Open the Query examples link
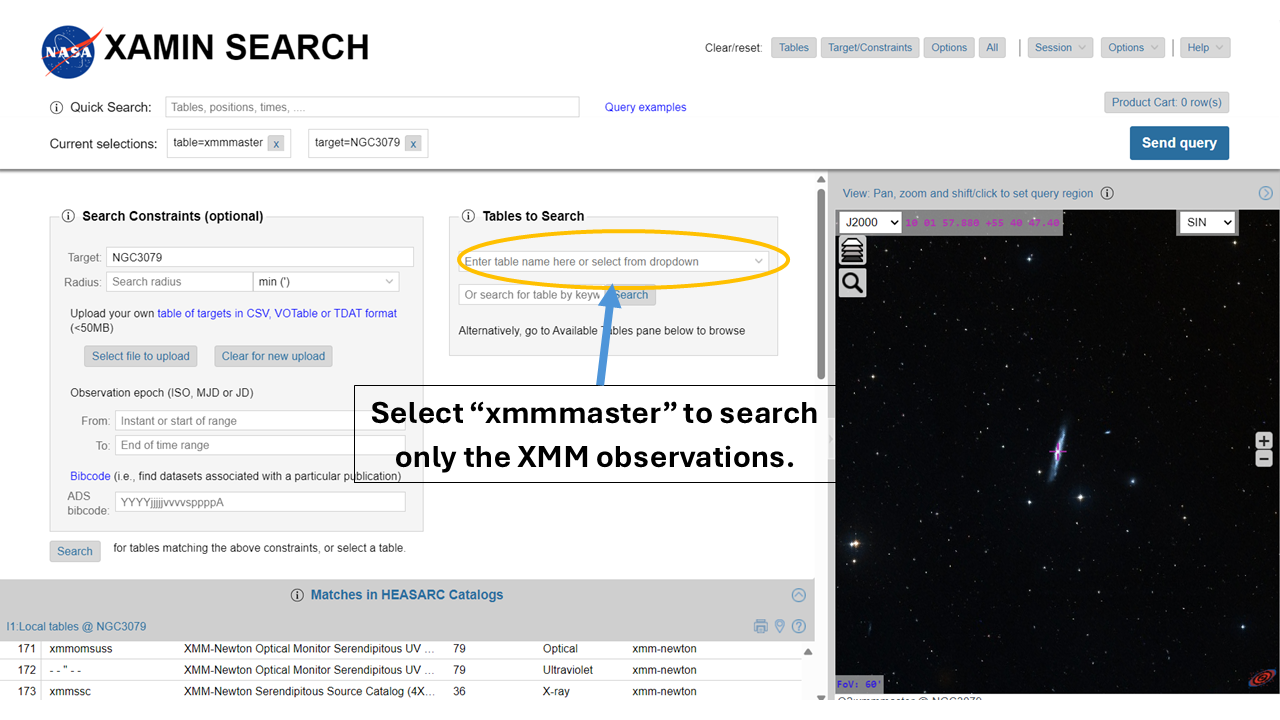This screenshot has height=720, width=1280. [x=645, y=107]
